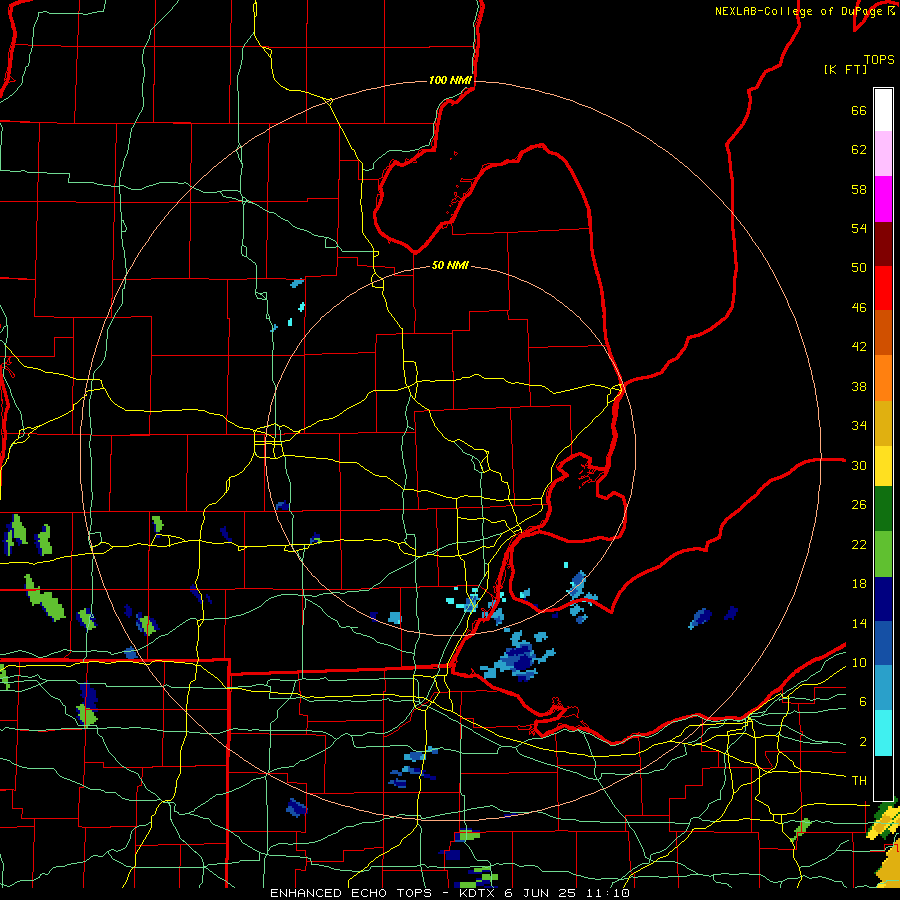The height and width of the screenshot is (900, 900).
Task: Click the "11:10" timestamp text
Action: (607, 893)
